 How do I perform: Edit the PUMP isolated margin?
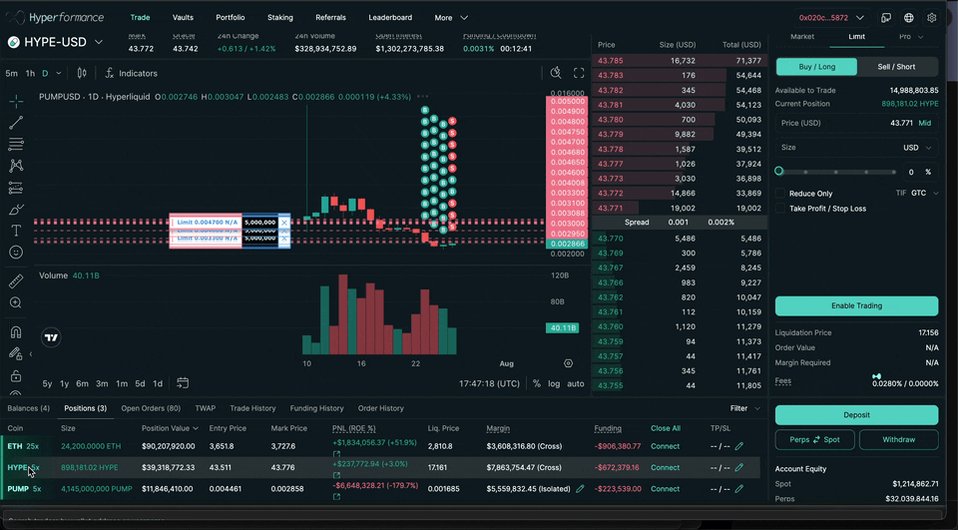tap(580, 488)
